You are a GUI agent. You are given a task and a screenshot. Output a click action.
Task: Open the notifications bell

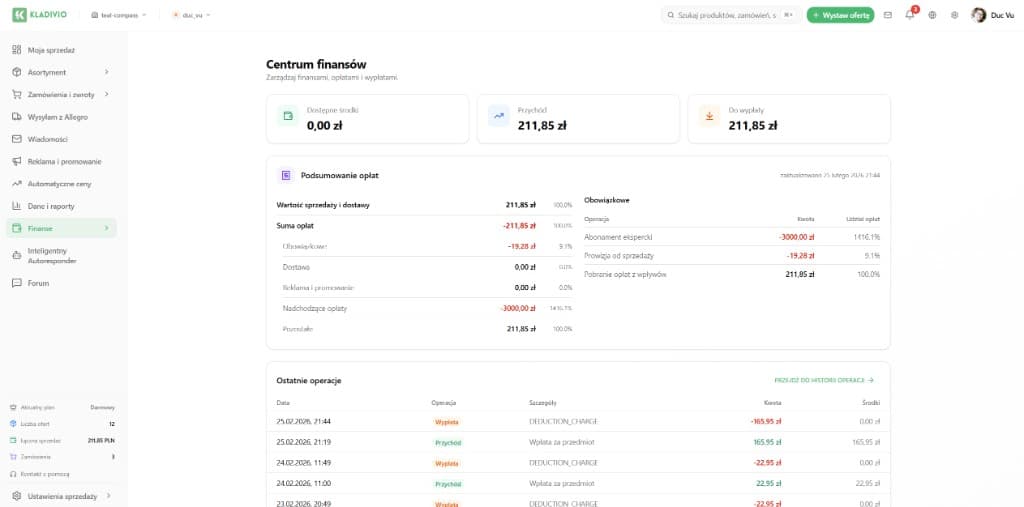(910, 15)
